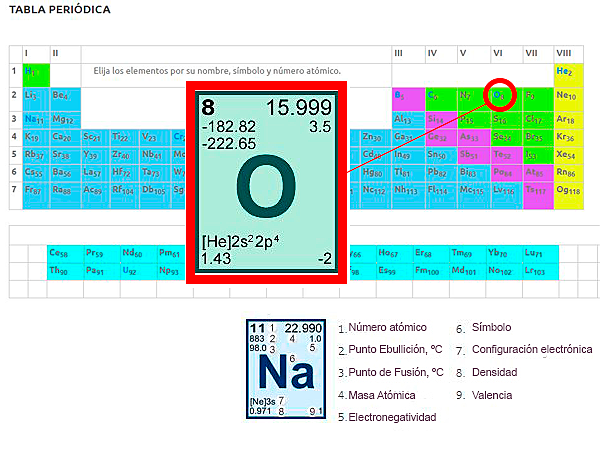Click the Radon Rn86 cell
The width and height of the screenshot is (600, 450).
pyautogui.click(x=569, y=173)
